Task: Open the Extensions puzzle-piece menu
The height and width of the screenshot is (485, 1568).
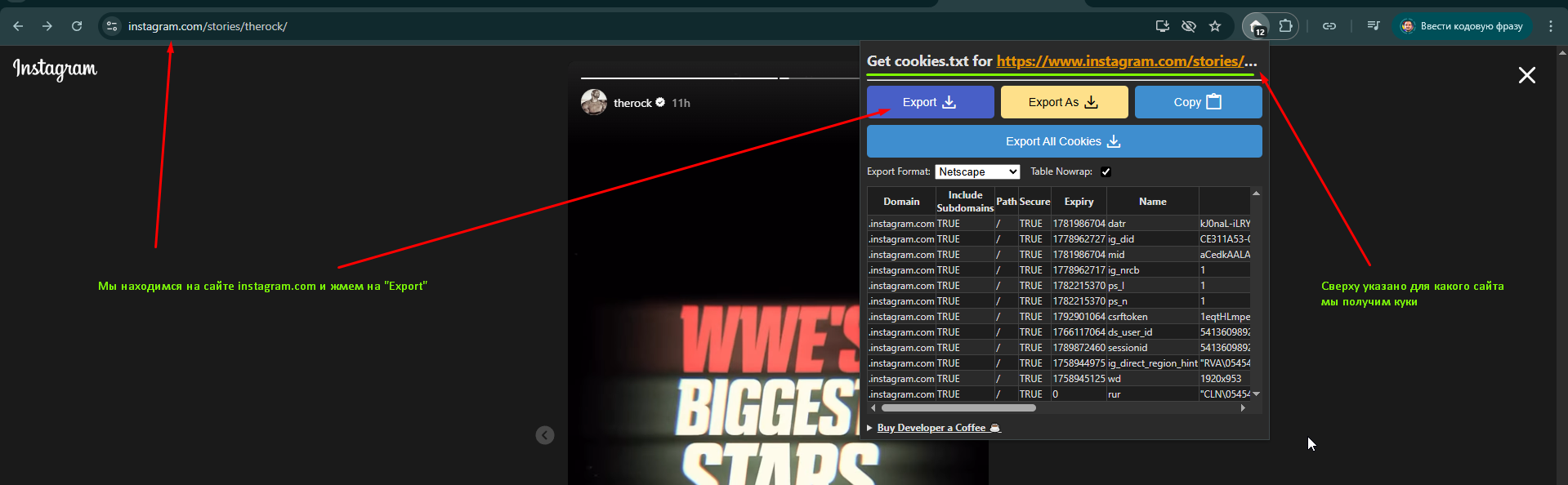Action: click(x=1285, y=26)
